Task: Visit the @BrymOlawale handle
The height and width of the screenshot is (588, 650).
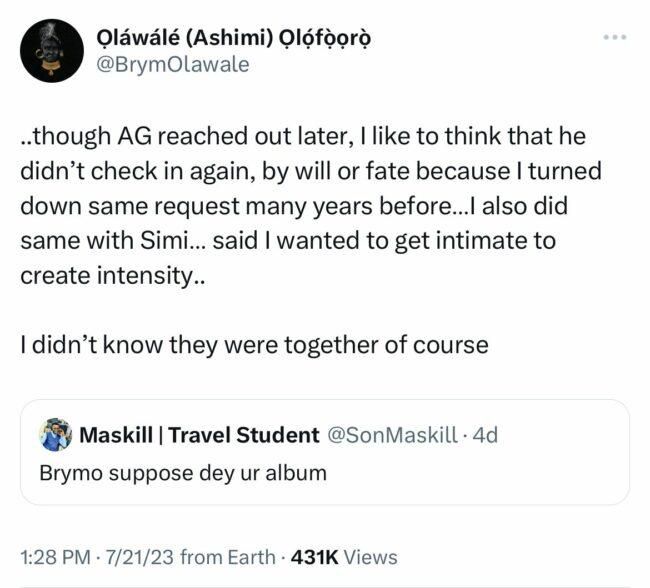Action: coord(173,66)
